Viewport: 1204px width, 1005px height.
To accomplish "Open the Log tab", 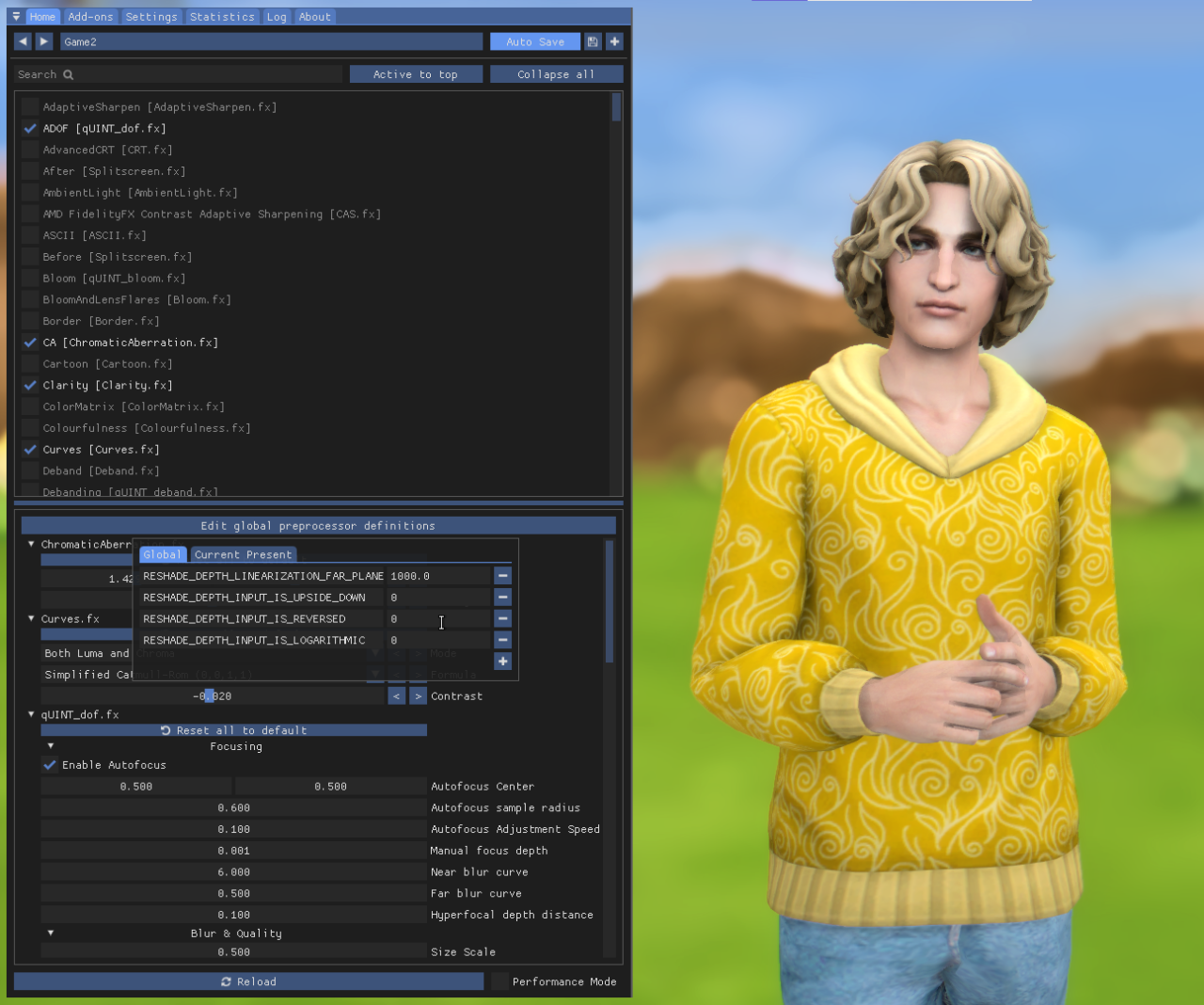I will pos(277,16).
